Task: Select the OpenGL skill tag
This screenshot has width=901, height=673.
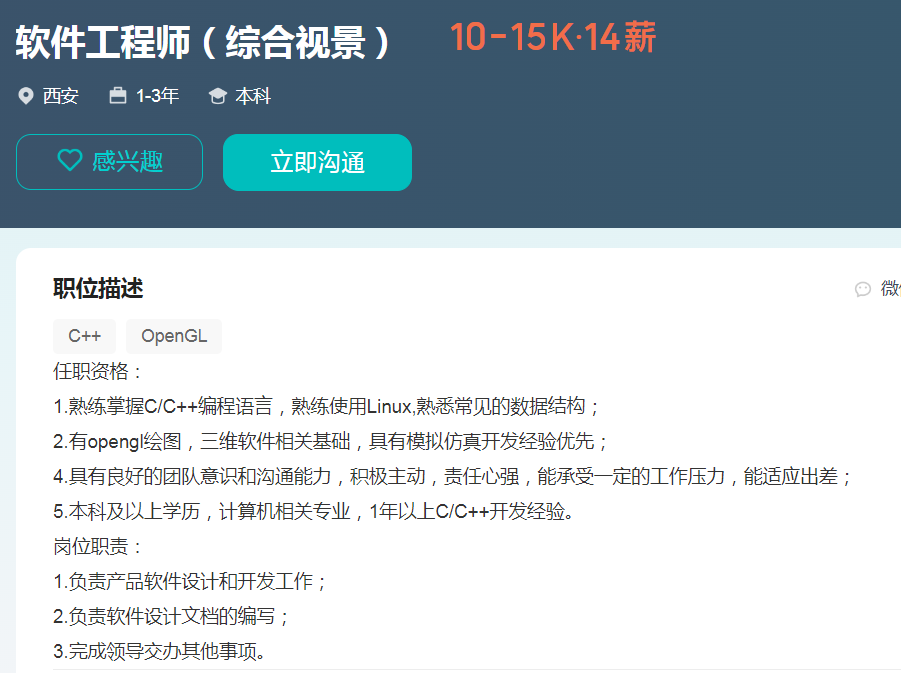Action: pyautogui.click(x=174, y=336)
